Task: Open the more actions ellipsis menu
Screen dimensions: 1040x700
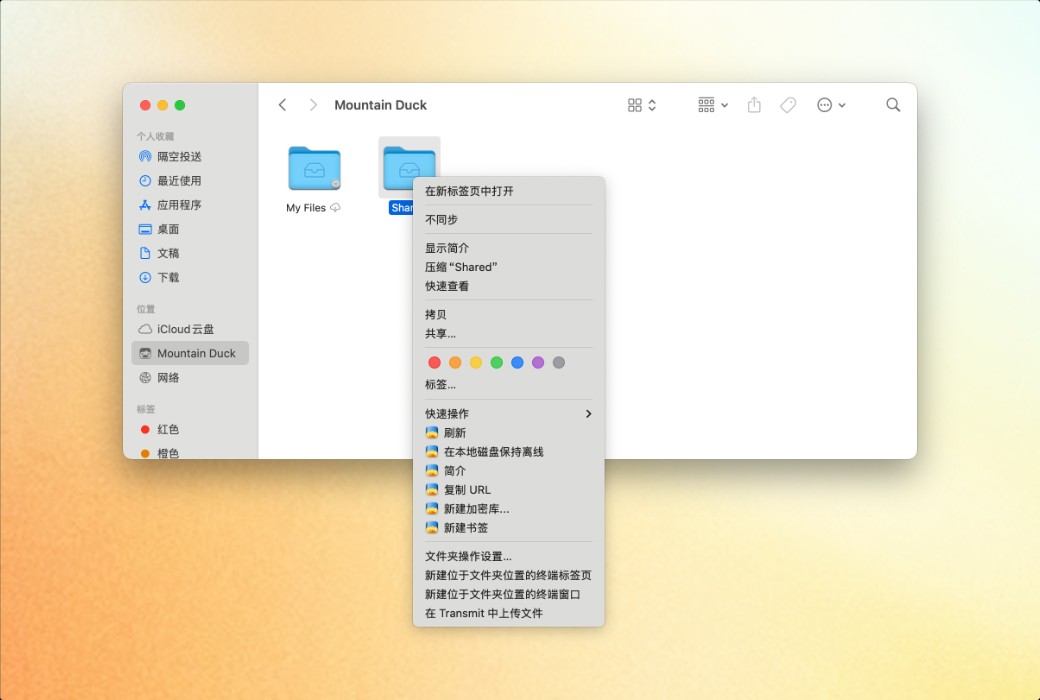Action: pos(830,105)
